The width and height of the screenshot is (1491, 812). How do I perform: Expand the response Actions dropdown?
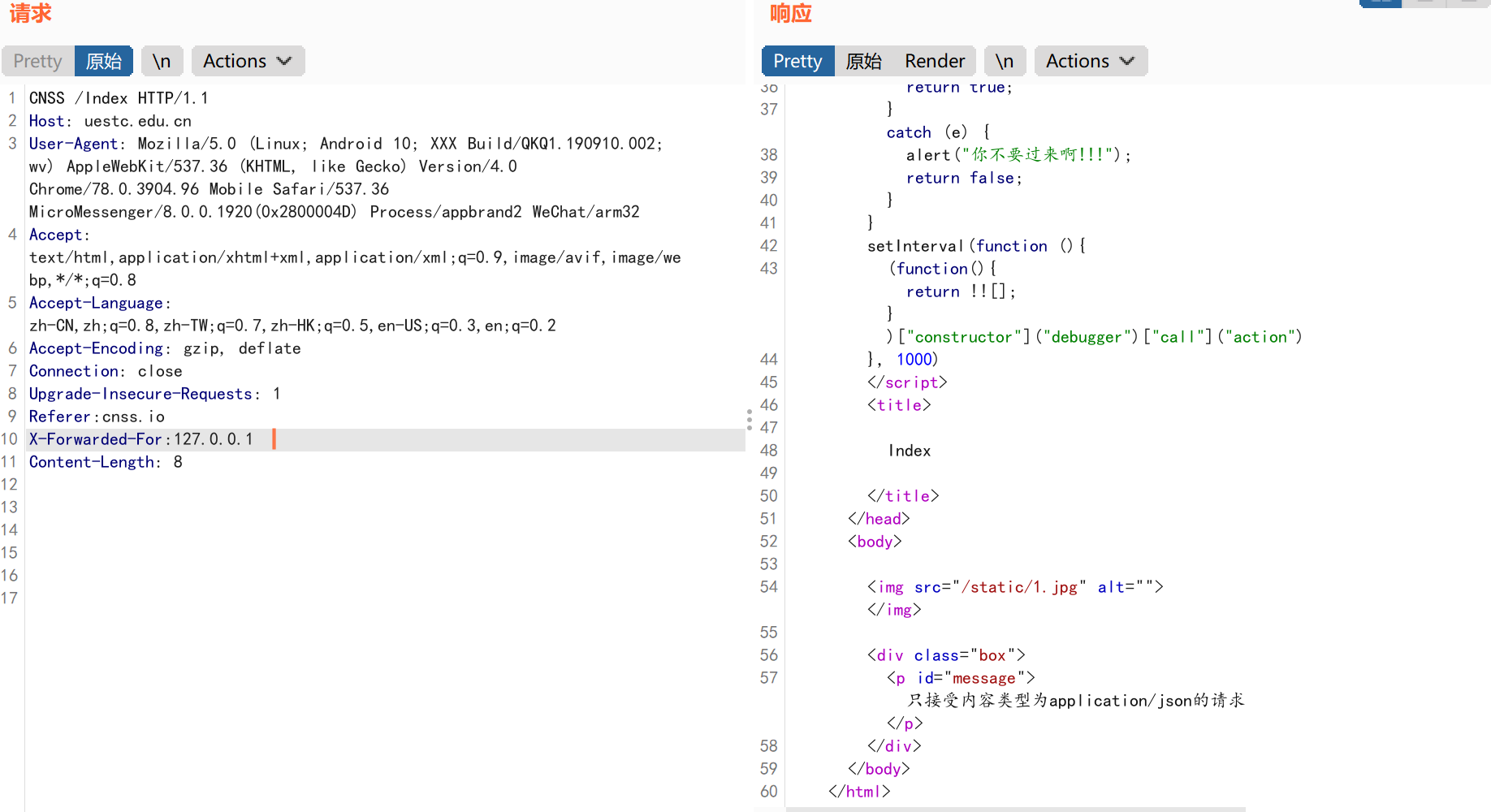(1091, 61)
